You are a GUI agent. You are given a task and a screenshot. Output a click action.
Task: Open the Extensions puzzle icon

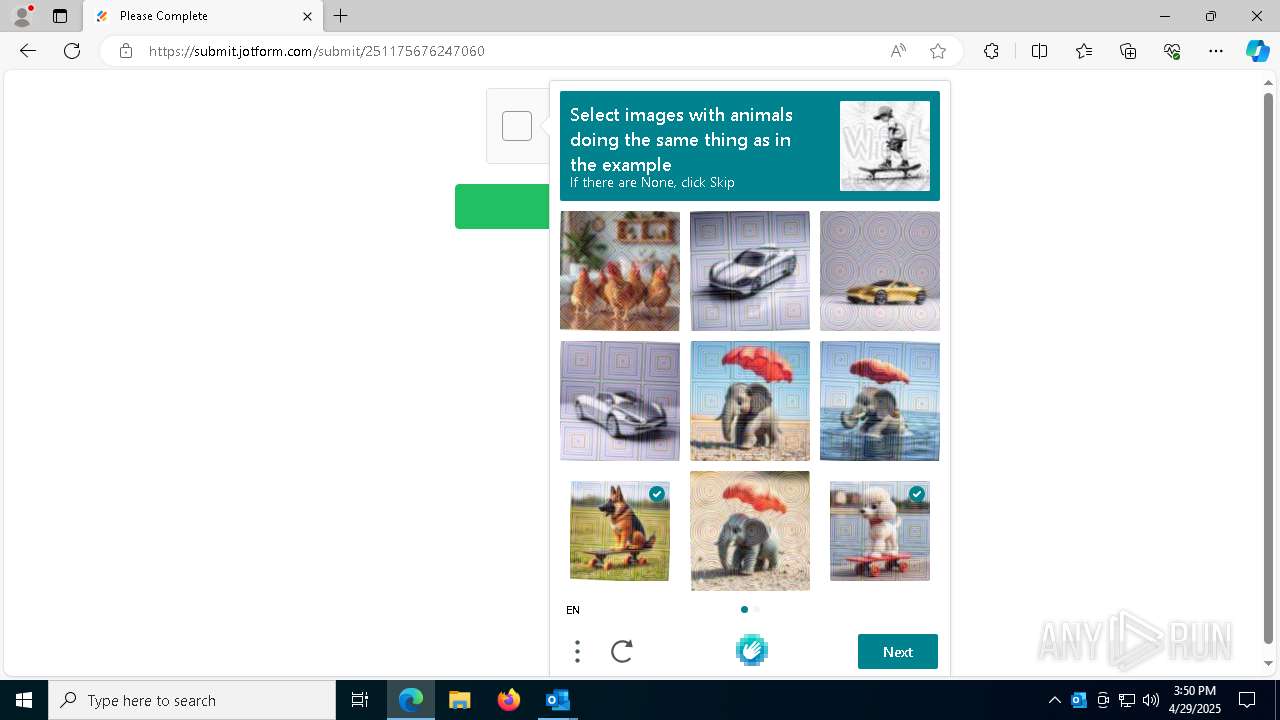click(991, 51)
